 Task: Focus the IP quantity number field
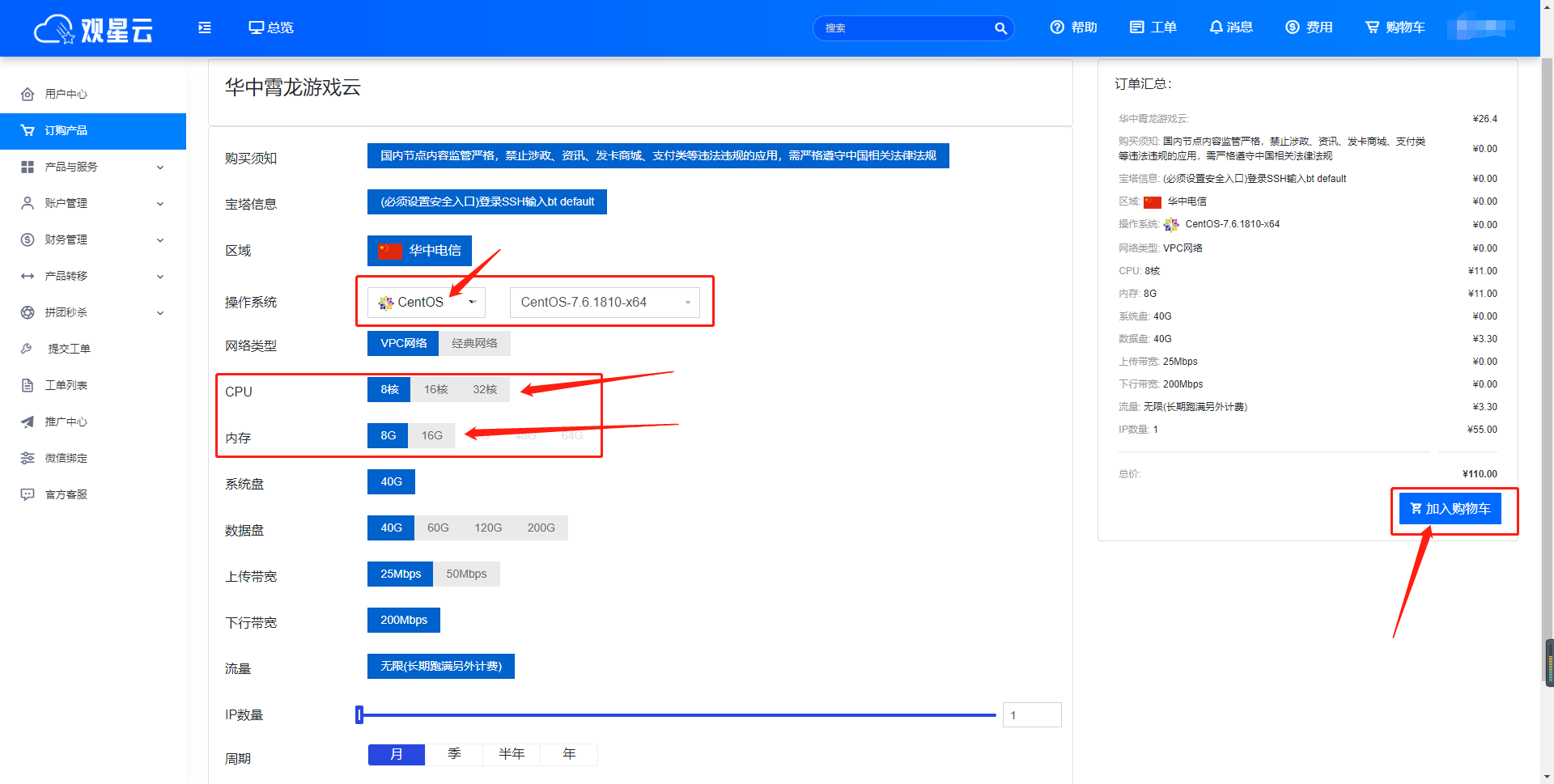click(1032, 714)
